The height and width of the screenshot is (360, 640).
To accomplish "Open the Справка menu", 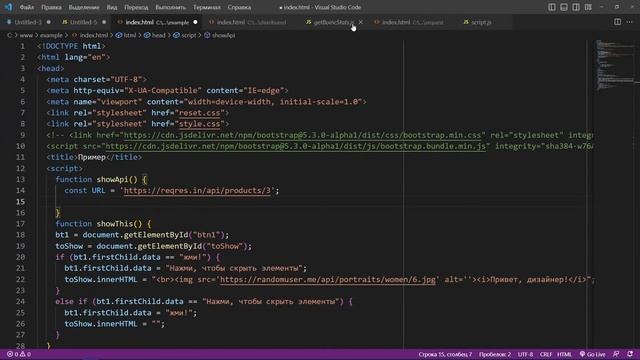I will tap(239, 7).
